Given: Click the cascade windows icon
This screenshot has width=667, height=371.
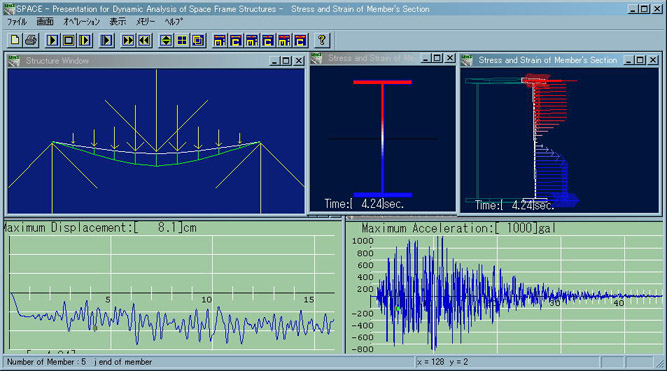Looking at the screenshot, I should pyautogui.click(x=198, y=40).
